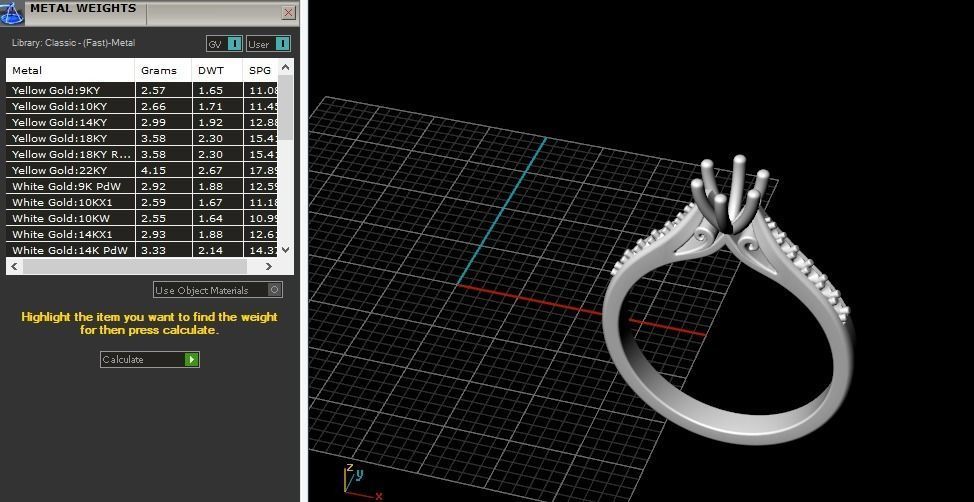This screenshot has width=974, height=502.
Task: Click the Library: Classic - (Fast)-Metal label
Action: [x=73, y=43]
